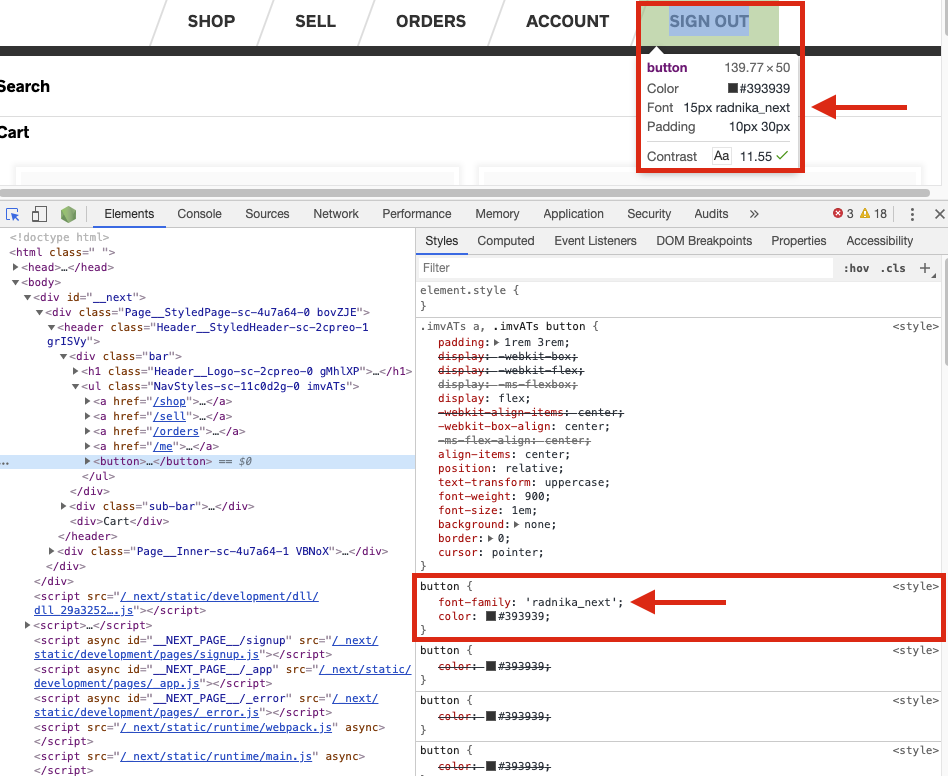
Task: Click the yellow warnings count icon
Action: [x=865, y=213]
